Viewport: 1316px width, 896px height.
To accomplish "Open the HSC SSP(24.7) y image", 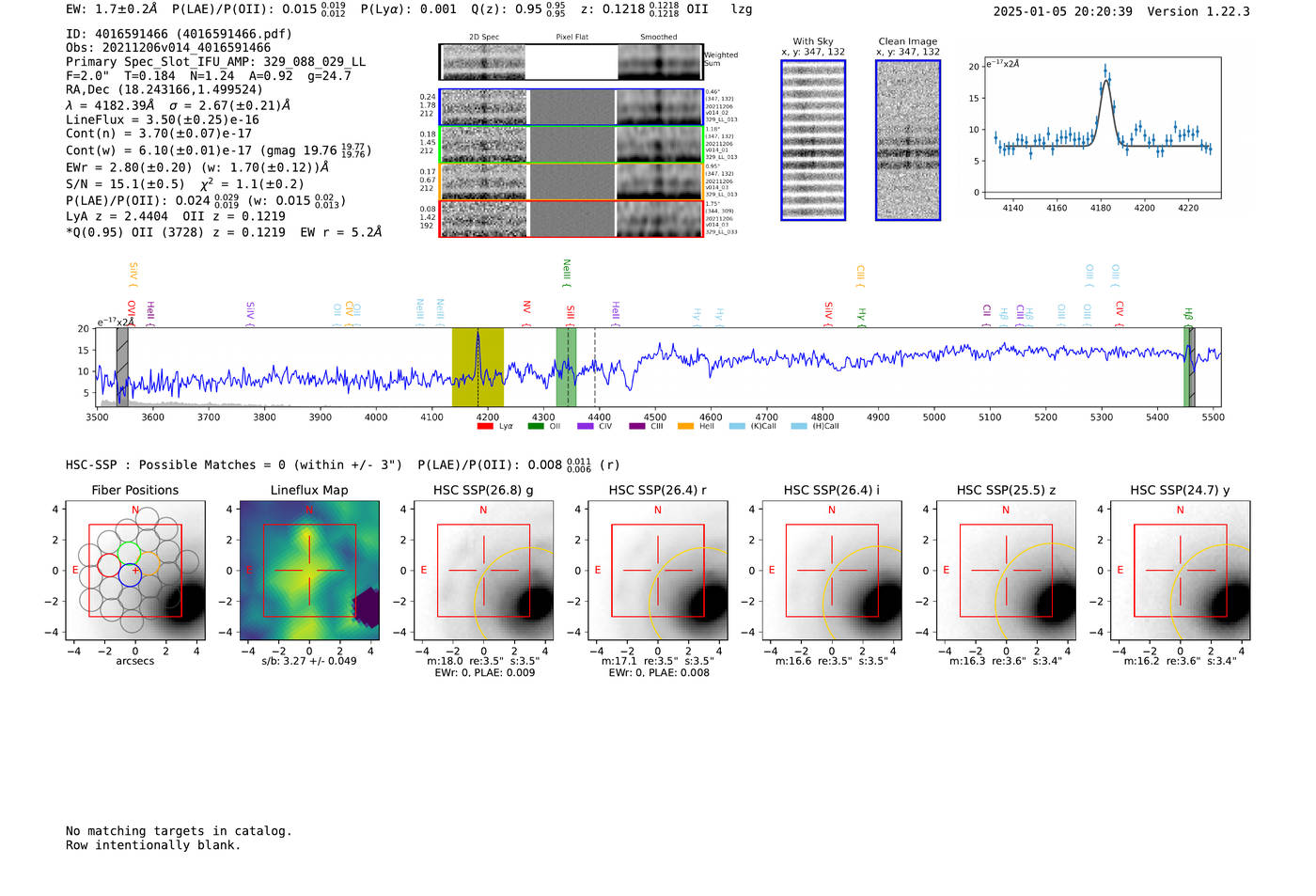I will (x=1180, y=571).
